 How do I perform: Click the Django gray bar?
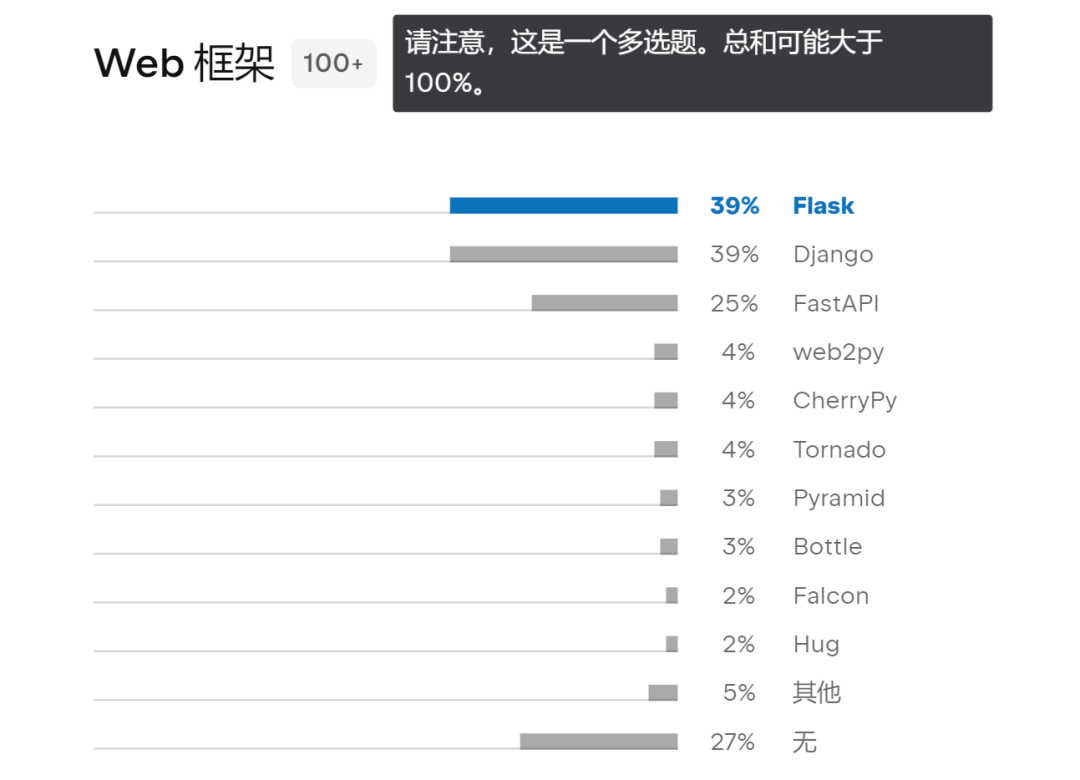click(563, 254)
